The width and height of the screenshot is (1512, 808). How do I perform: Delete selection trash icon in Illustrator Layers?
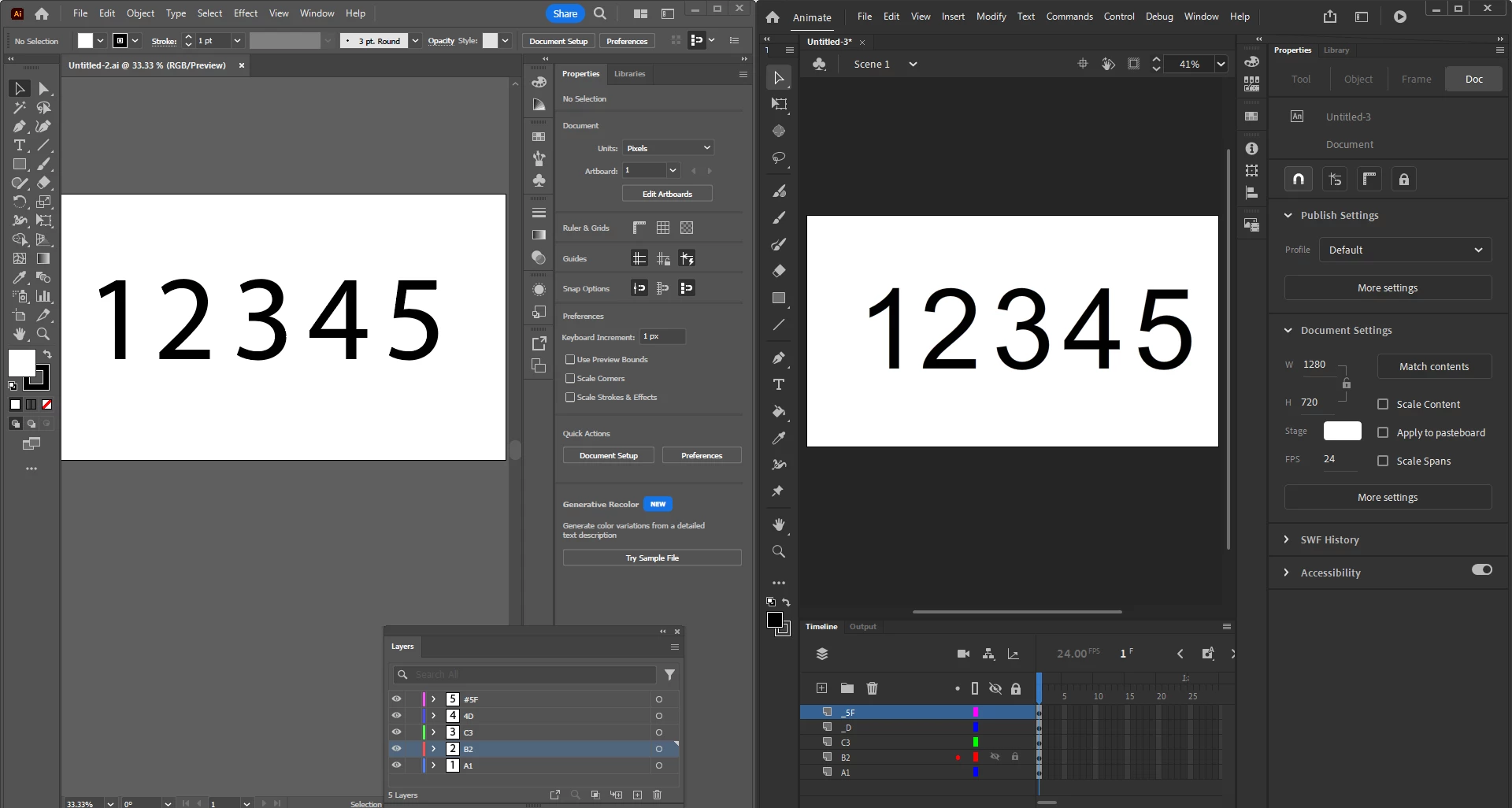coord(658,795)
